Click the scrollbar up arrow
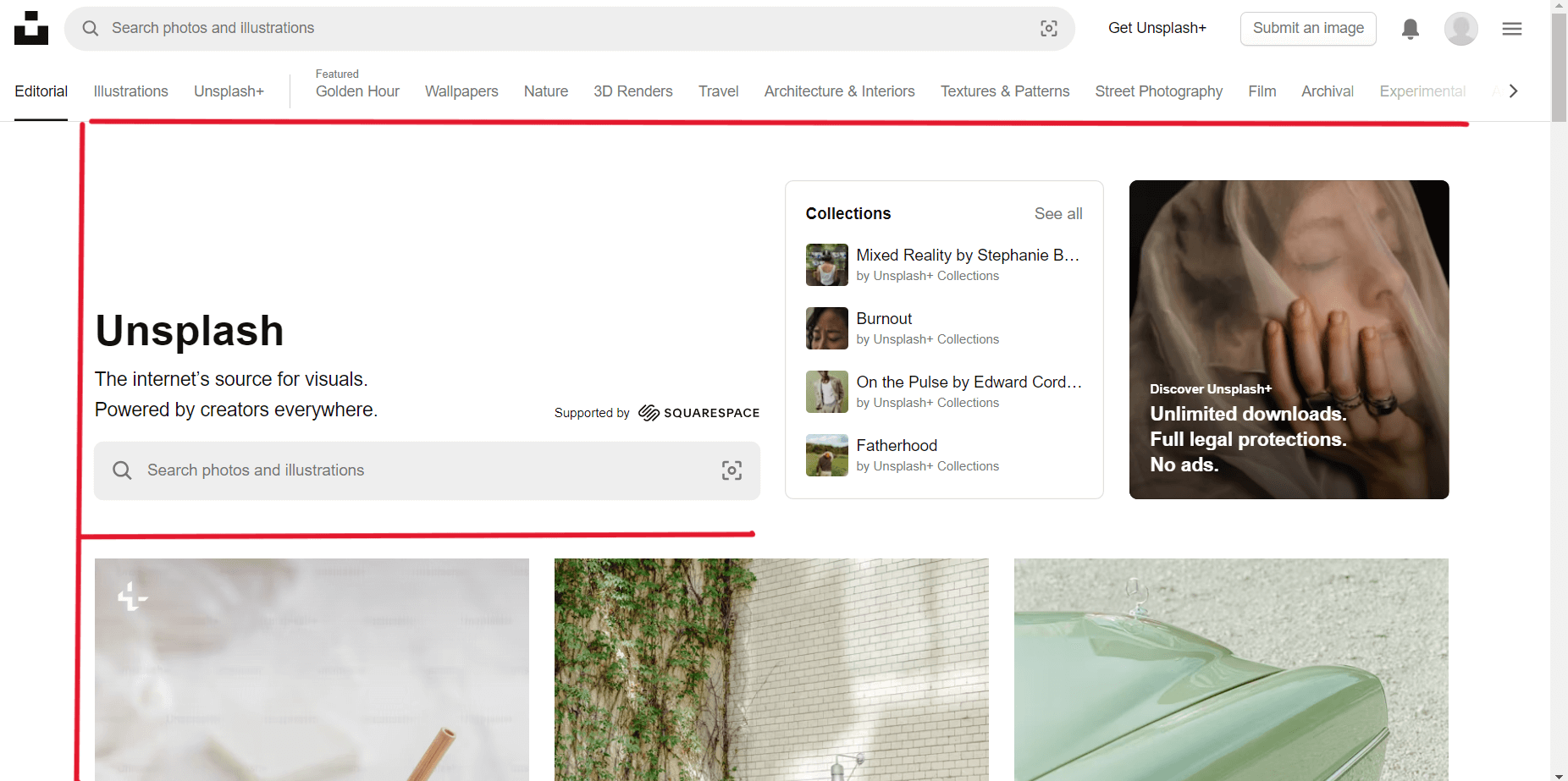The height and width of the screenshot is (781, 1568). [1559, 6]
